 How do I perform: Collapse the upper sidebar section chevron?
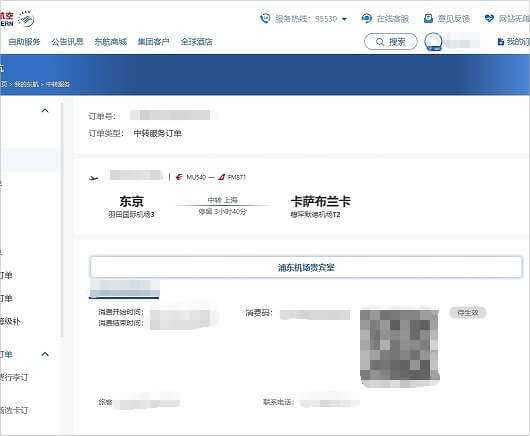[45, 111]
